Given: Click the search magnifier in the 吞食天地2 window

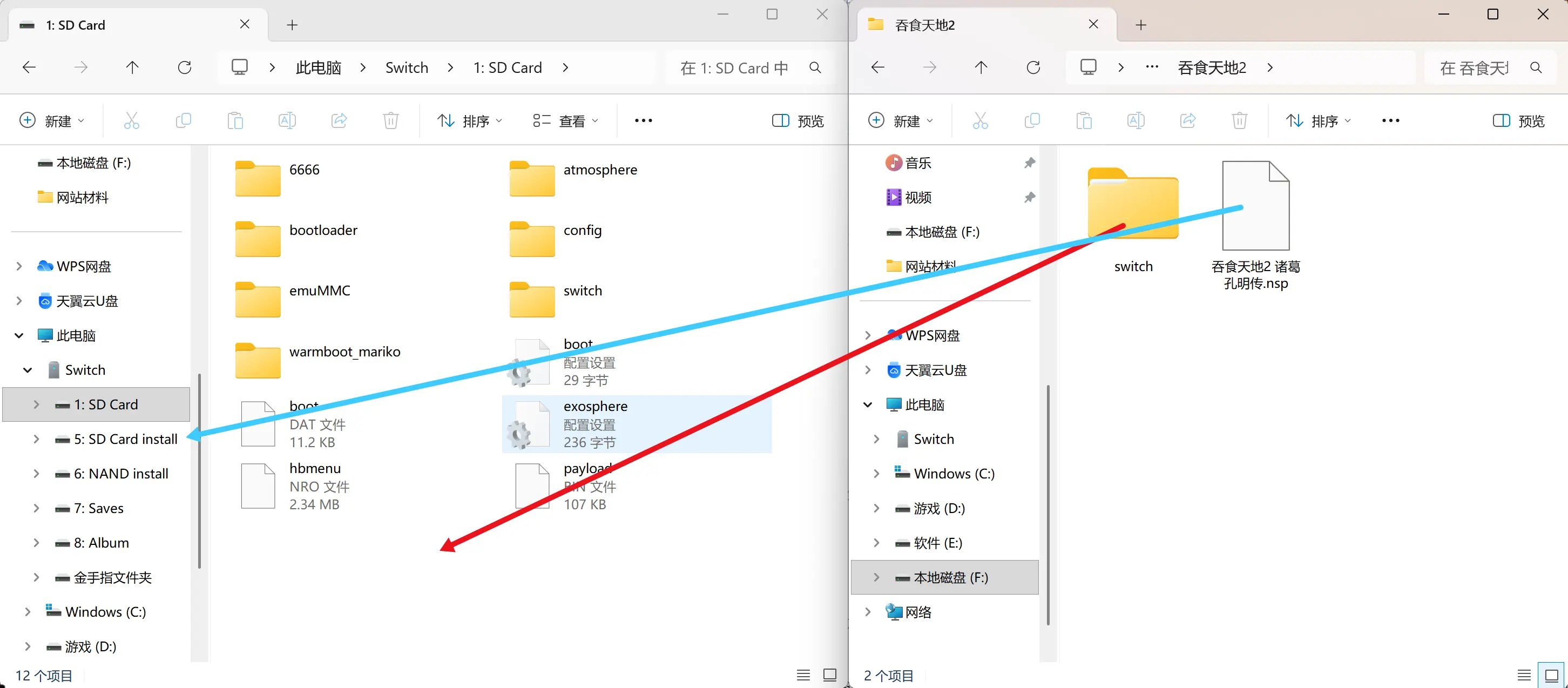Looking at the screenshot, I should (1536, 68).
